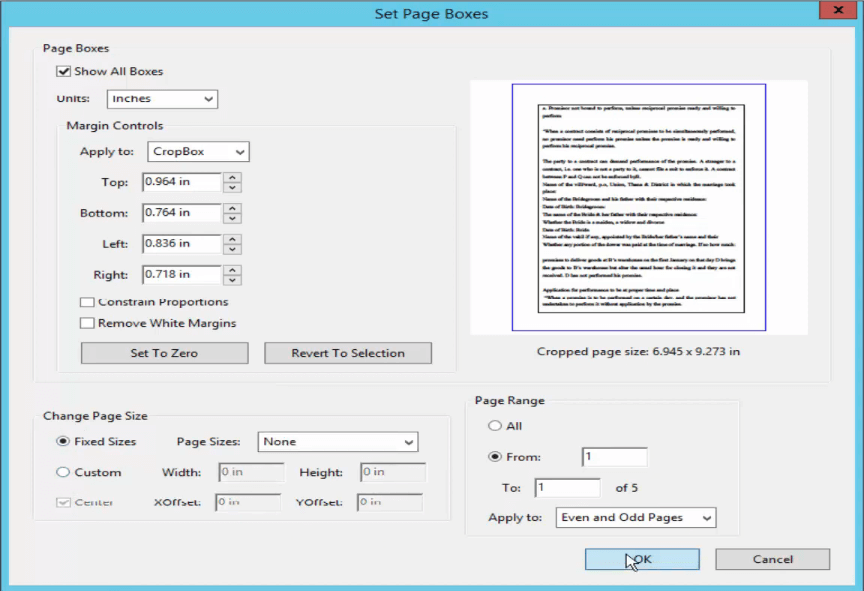The image size is (864, 591).
Task: Expand the Page Sizes dropdown
Action: pos(338,442)
